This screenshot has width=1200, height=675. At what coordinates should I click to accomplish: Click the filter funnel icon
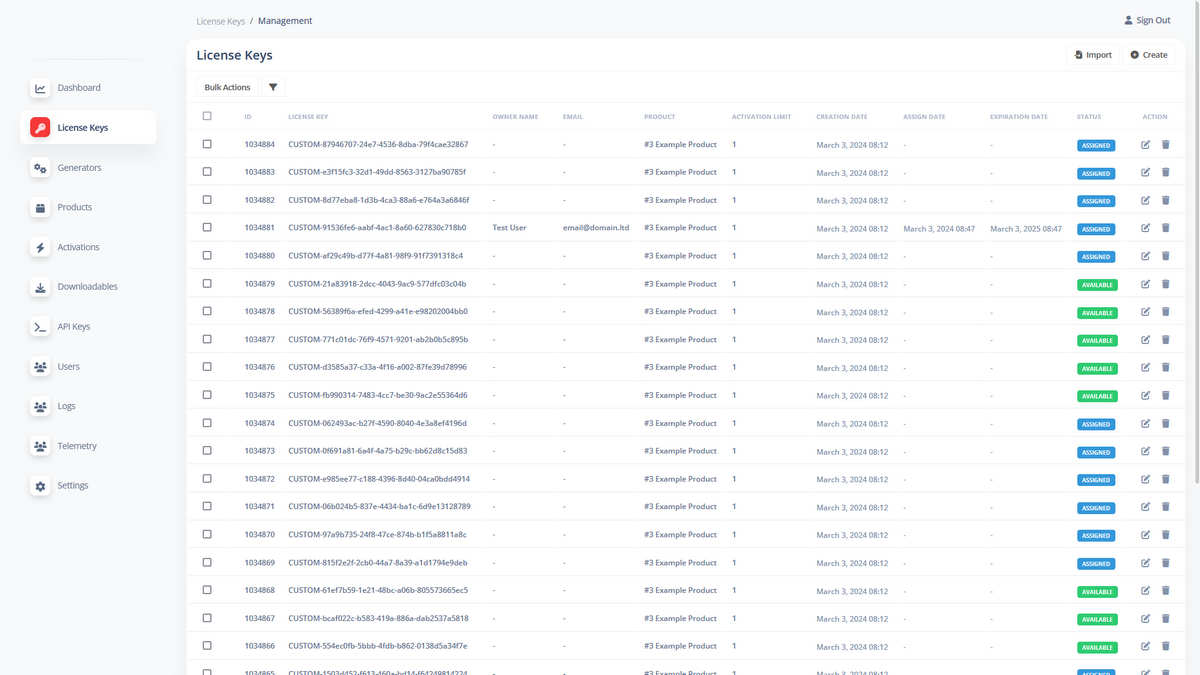tap(273, 87)
